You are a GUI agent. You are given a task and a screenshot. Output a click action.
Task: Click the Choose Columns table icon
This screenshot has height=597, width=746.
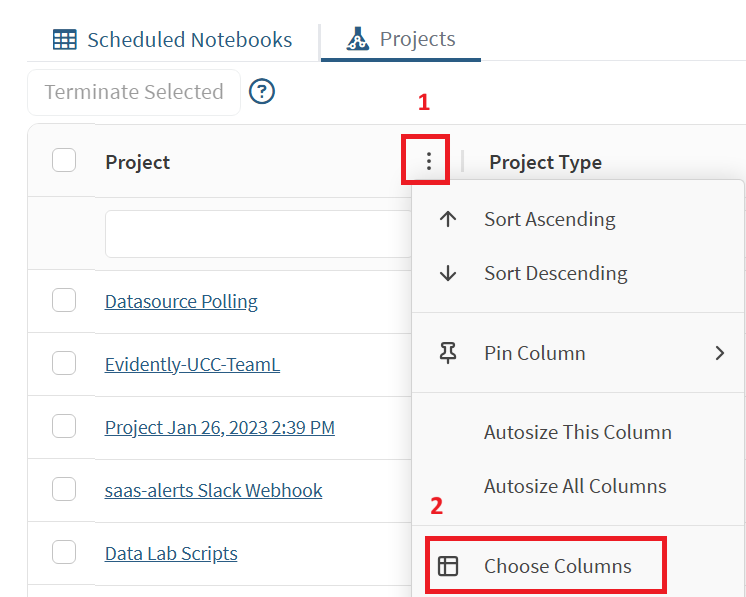tap(448, 566)
